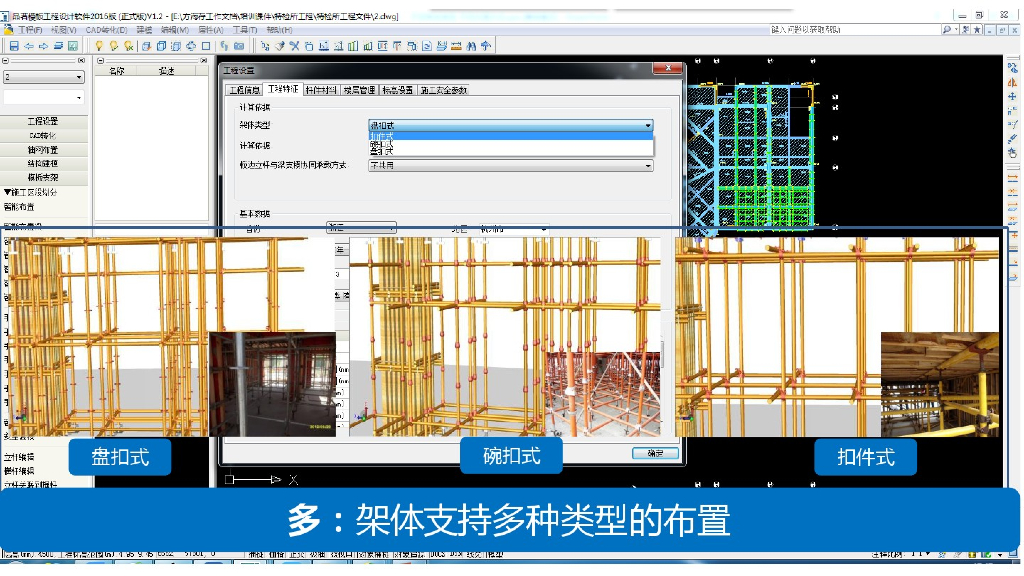Click the 确定 button in dialog
The image size is (1024, 576).
coord(655,453)
